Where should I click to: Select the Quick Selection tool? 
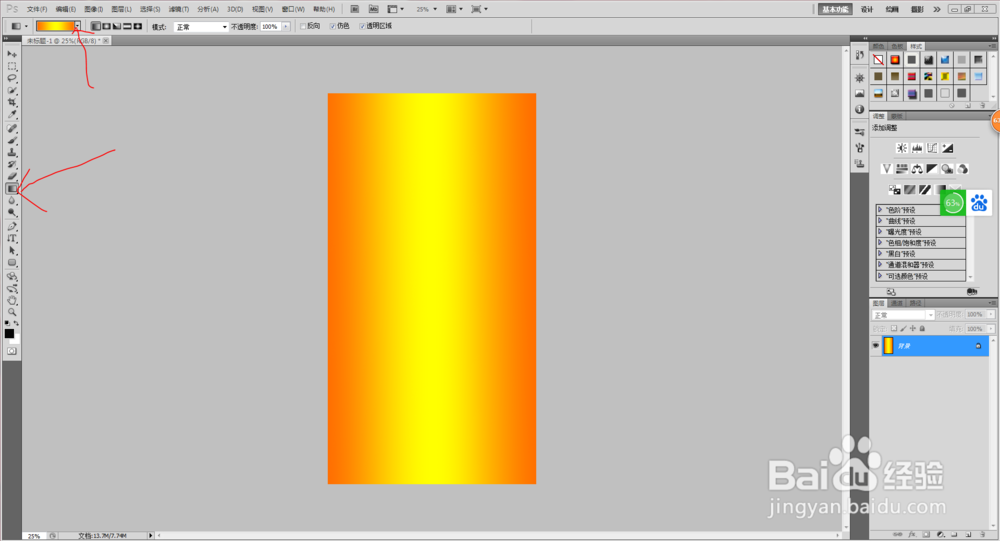coord(11,91)
